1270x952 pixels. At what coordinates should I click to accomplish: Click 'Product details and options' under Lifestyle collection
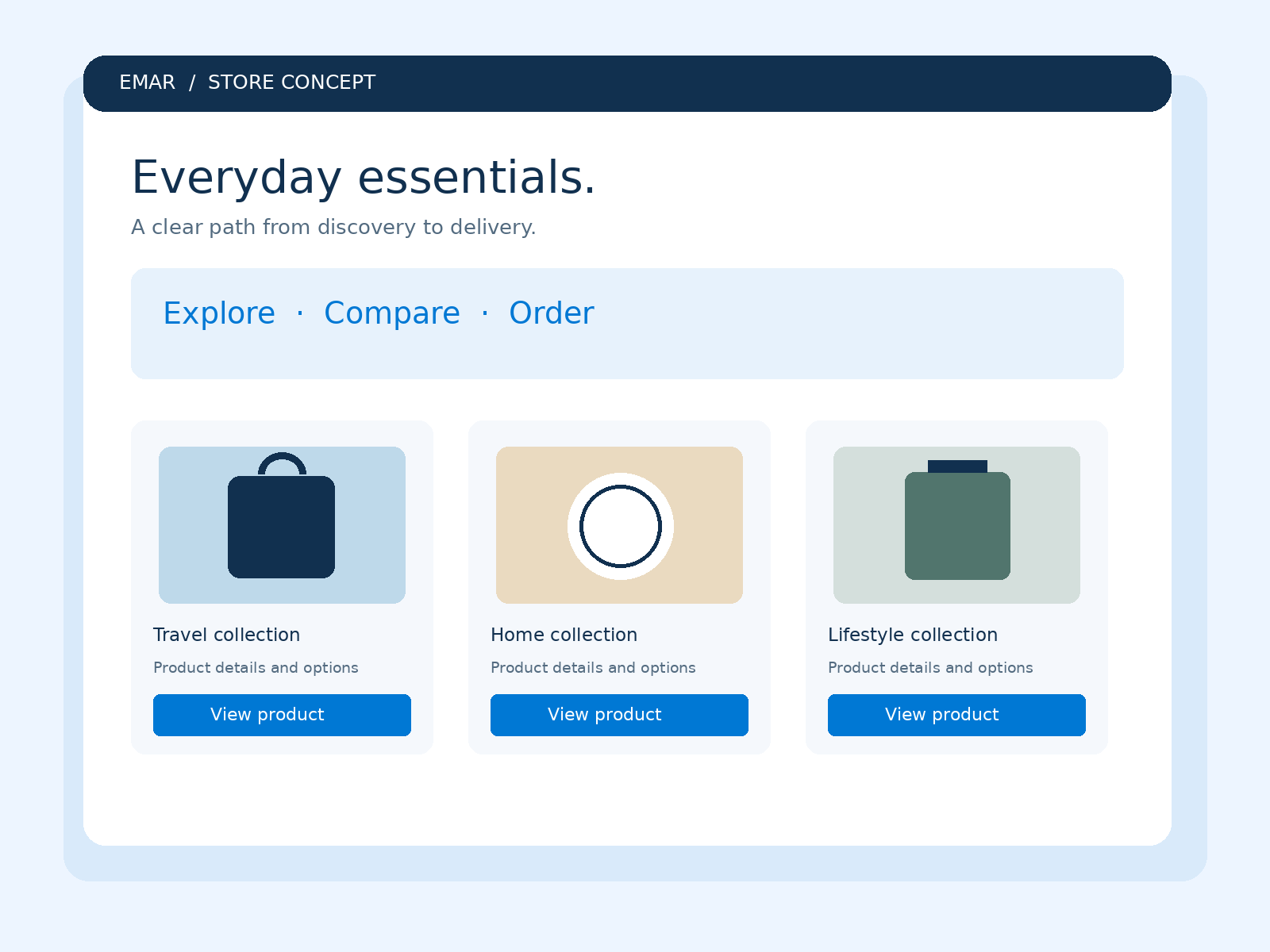click(930, 667)
